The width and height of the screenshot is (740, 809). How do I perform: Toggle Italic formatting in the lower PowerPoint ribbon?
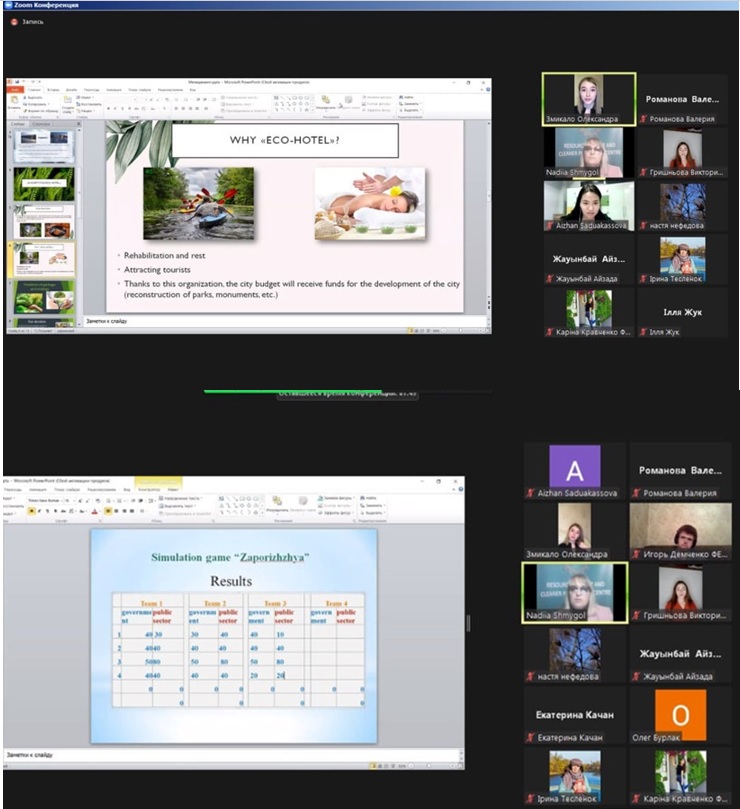[x=42, y=511]
